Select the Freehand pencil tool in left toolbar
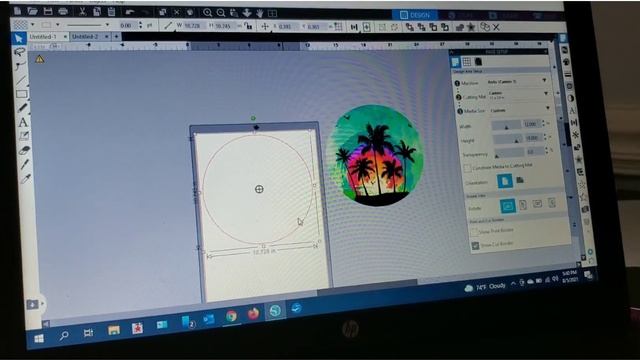Image resolution: width=640 pixels, height=360 pixels. coord(22,108)
